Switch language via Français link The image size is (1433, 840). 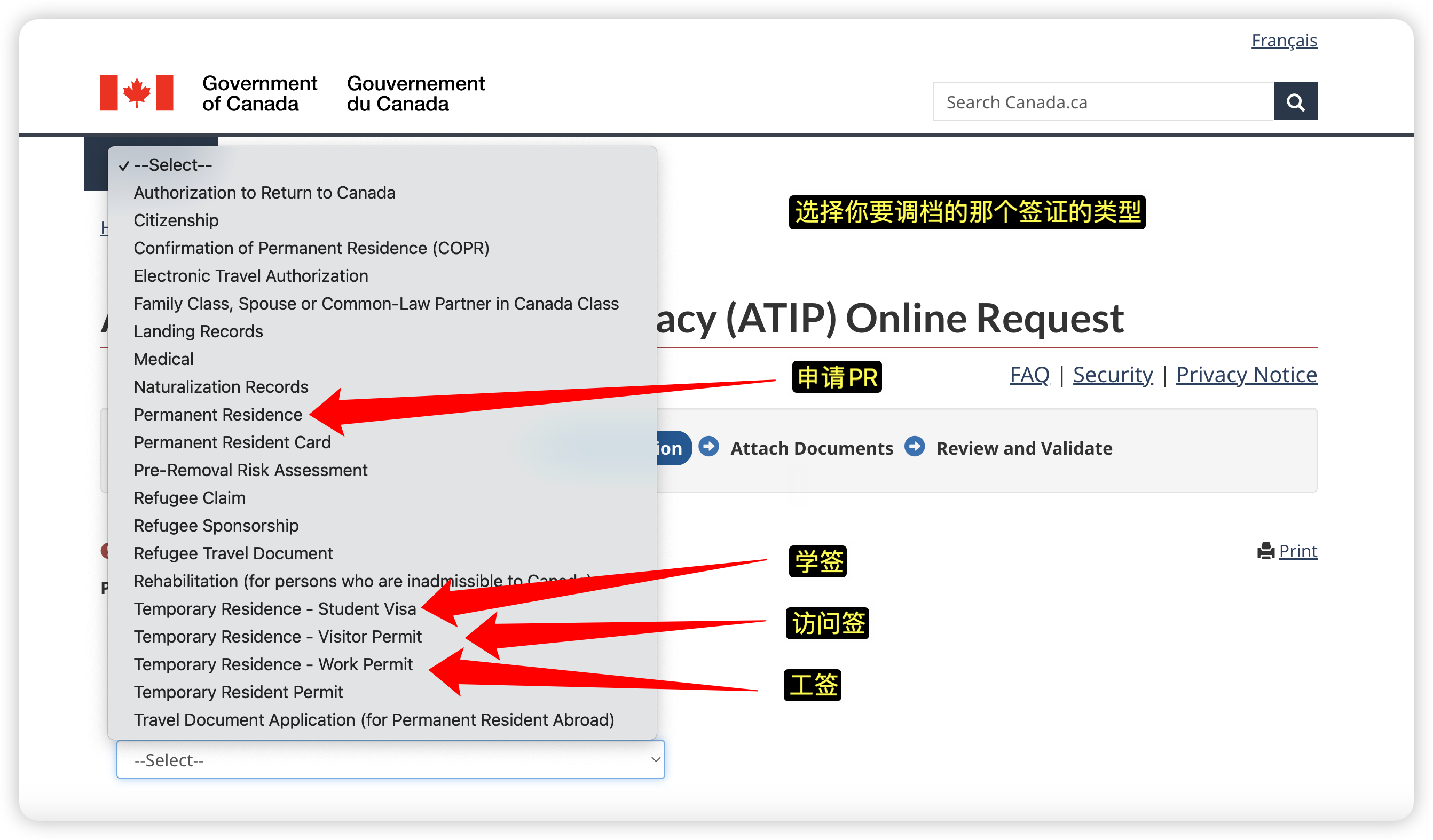[1284, 41]
